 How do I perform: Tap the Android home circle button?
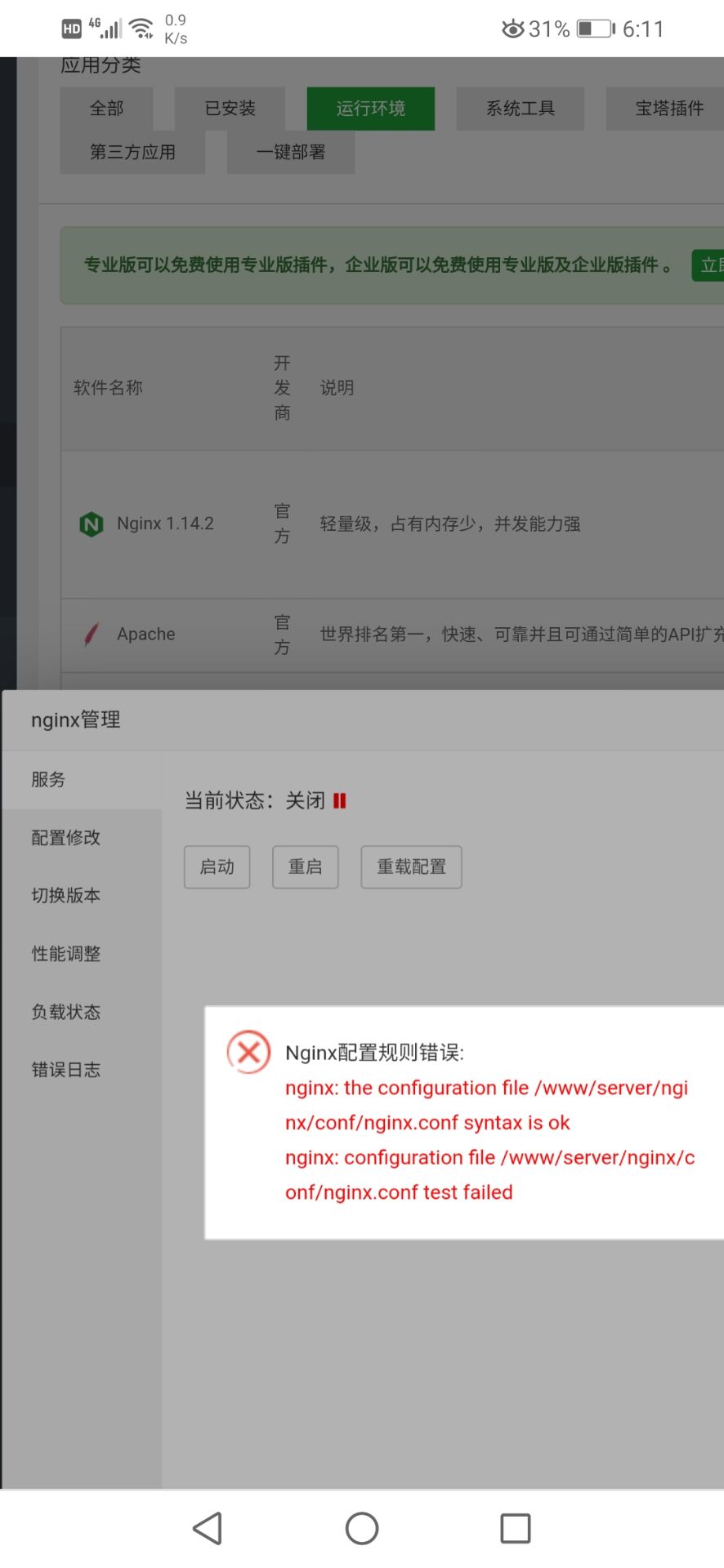362,1528
